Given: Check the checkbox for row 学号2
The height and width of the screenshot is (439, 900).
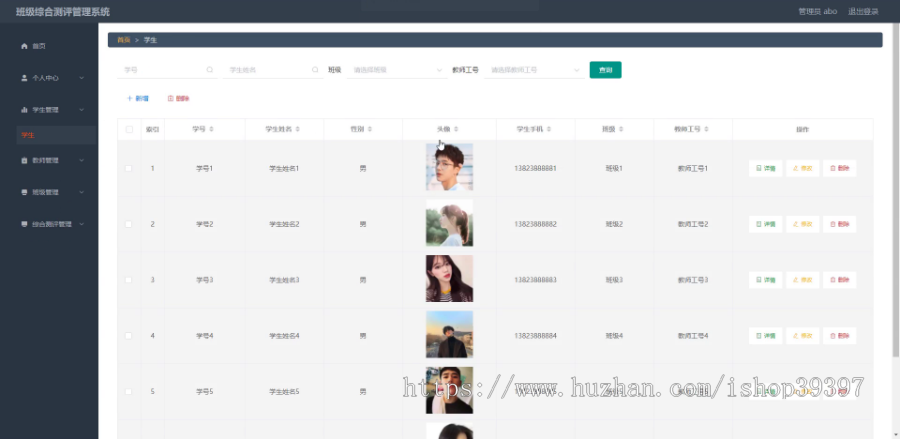Looking at the screenshot, I should [129, 224].
